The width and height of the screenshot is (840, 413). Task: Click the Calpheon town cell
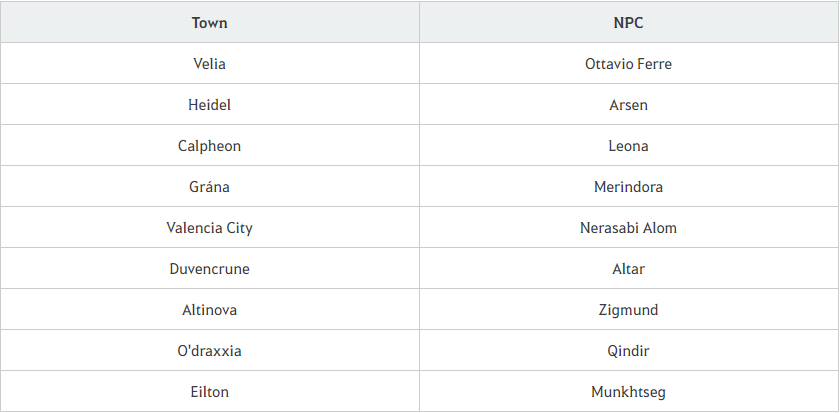pyautogui.click(x=209, y=146)
